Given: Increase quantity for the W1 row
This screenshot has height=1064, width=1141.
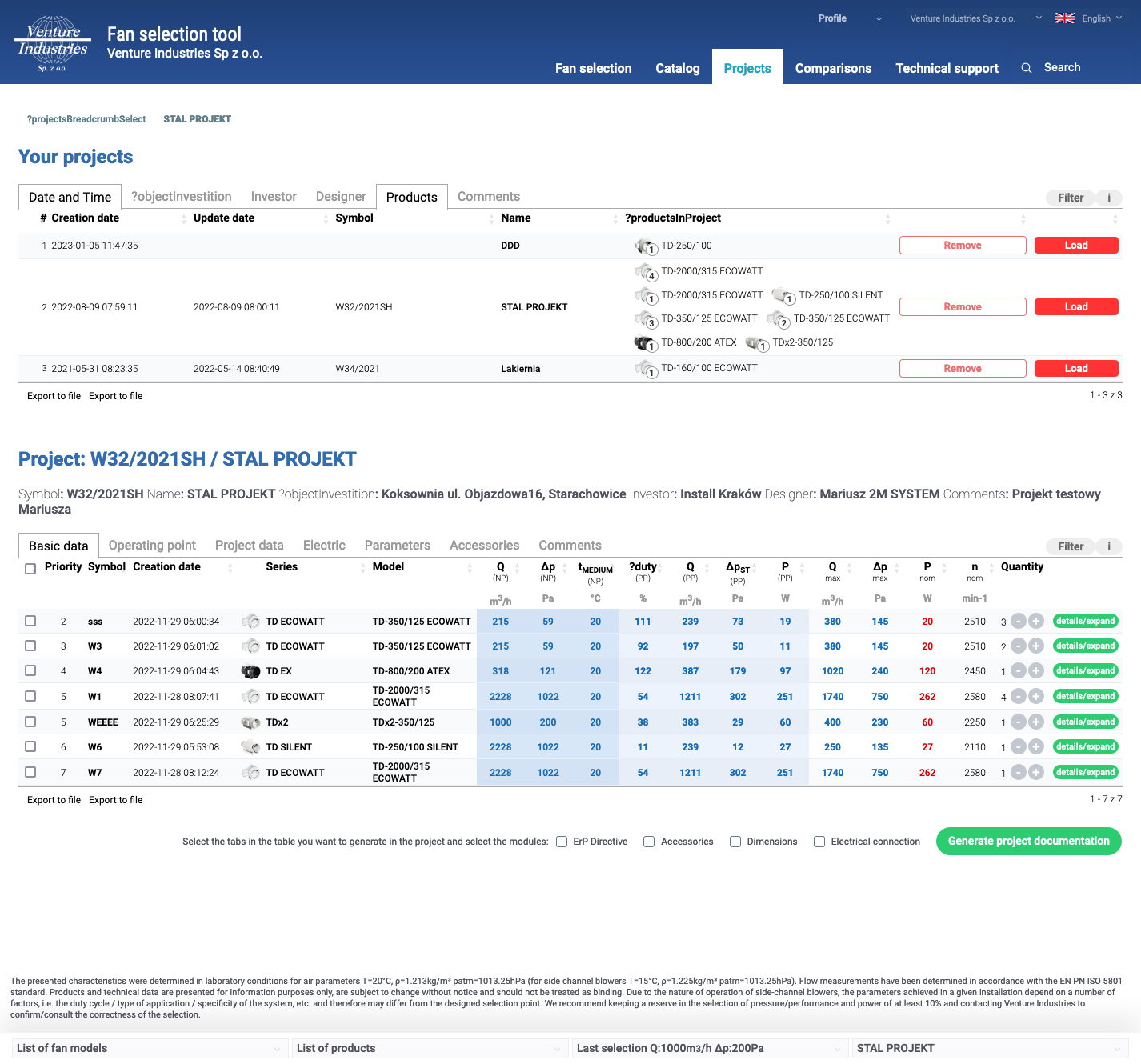Looking at the screenshot, I should [x=1035, y=697].
